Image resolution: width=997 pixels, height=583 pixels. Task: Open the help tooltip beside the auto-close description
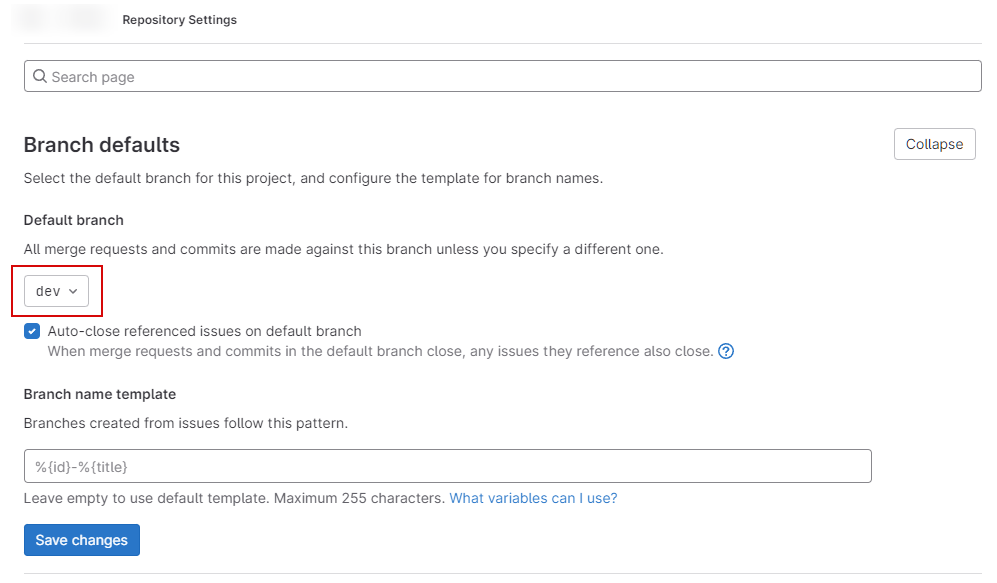[x=726, y=351]
